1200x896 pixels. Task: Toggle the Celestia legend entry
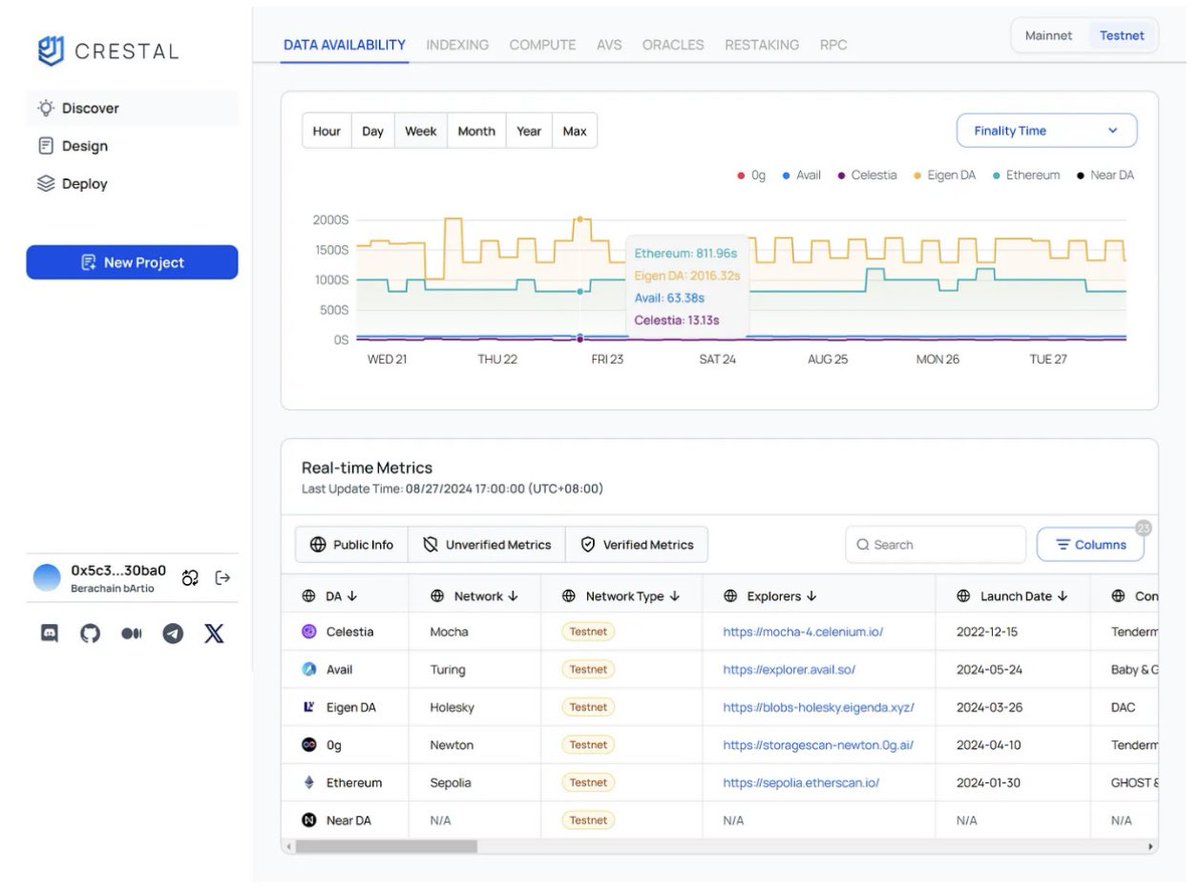click(x=867, y=175)
